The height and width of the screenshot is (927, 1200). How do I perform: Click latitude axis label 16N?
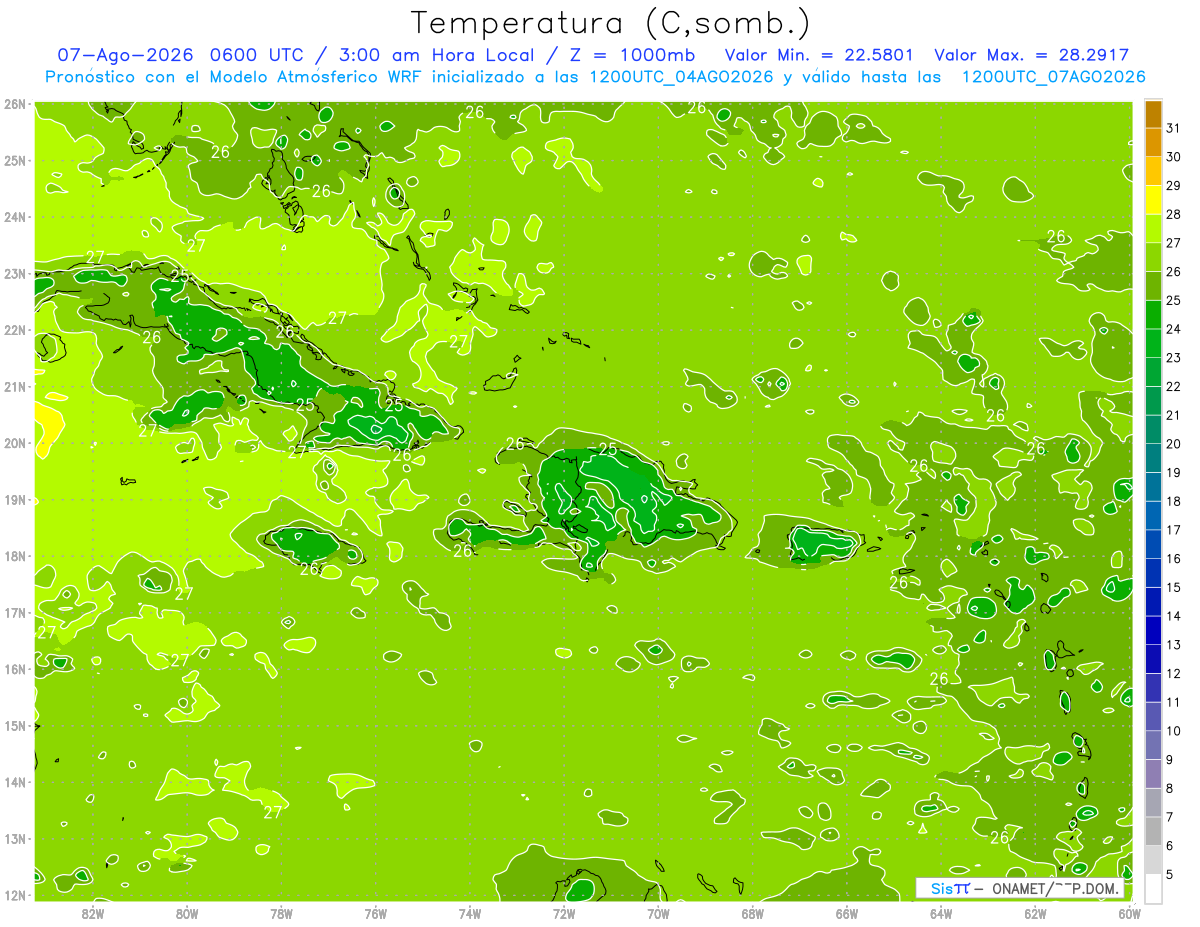coord(15,669)
